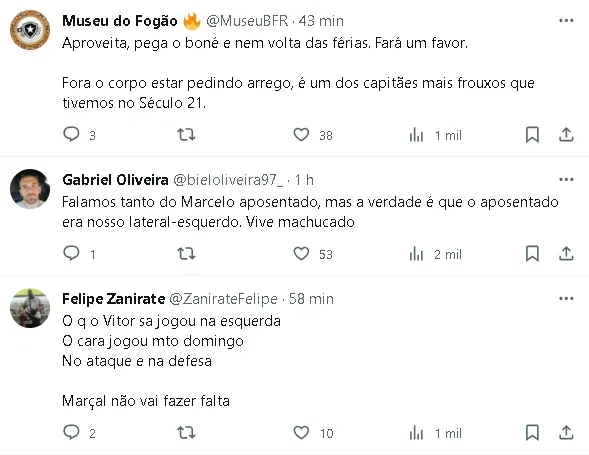The width and height of the screenshot is (589, 455).
Task: Open Felipe Zanirate's profile picture
Action: pyautogui.click(x=30, y=308)
